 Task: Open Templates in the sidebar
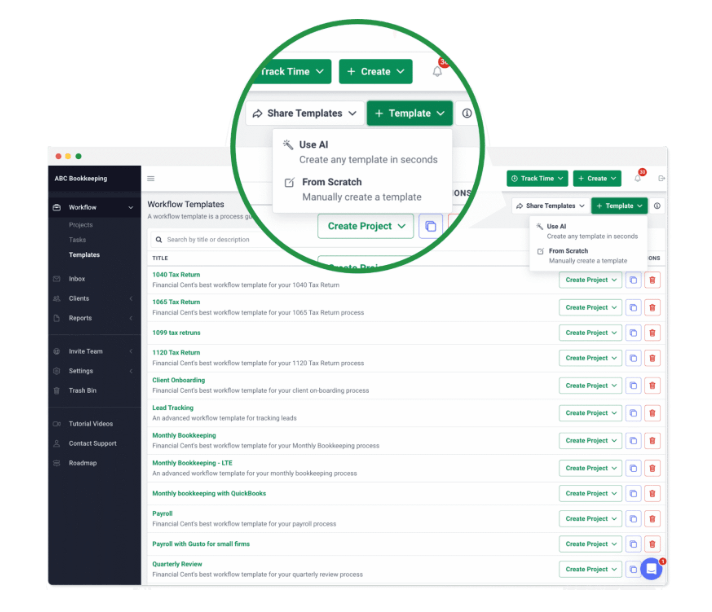click(84, 255)
